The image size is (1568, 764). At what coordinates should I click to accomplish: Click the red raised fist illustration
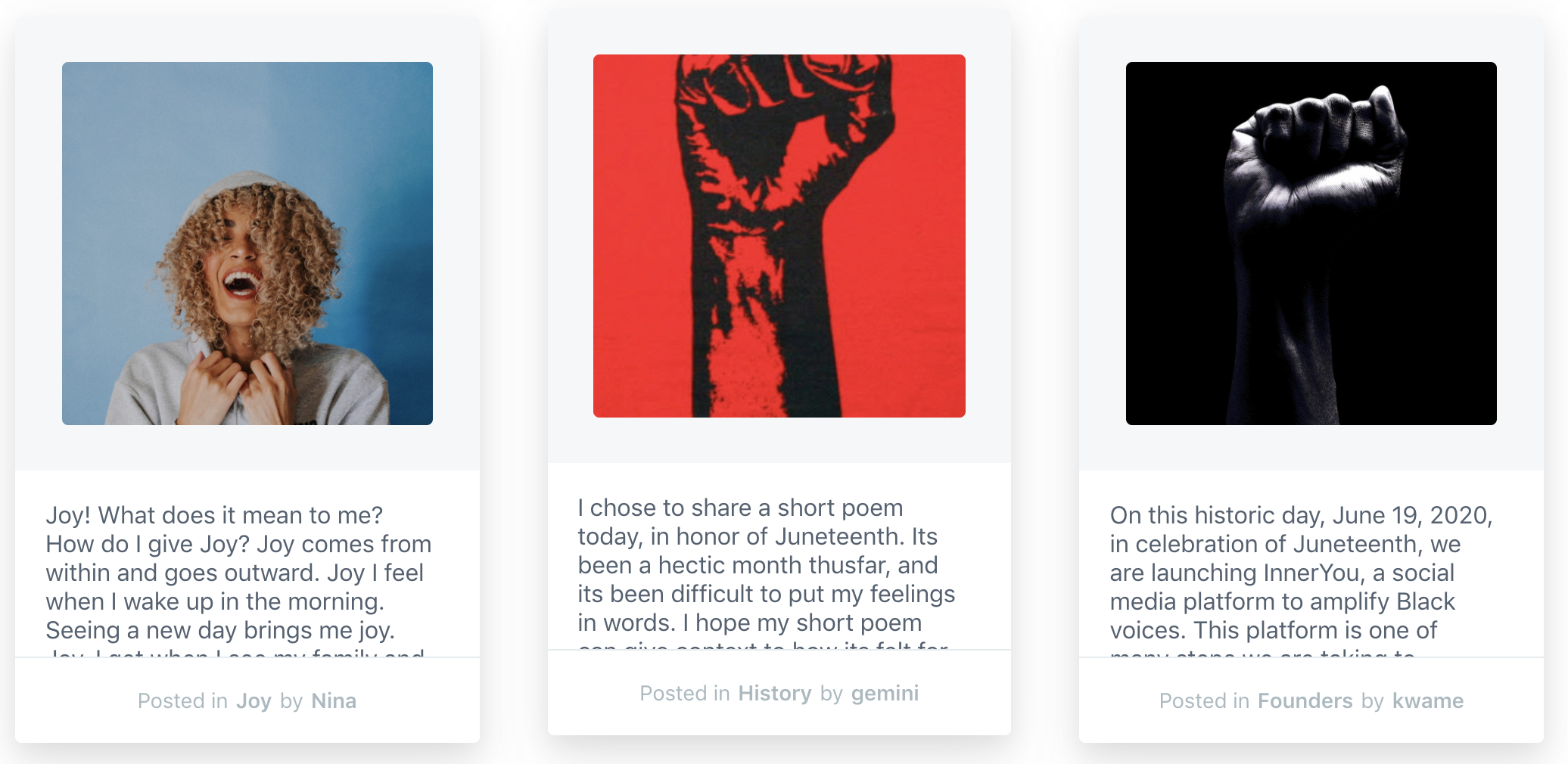779,235
